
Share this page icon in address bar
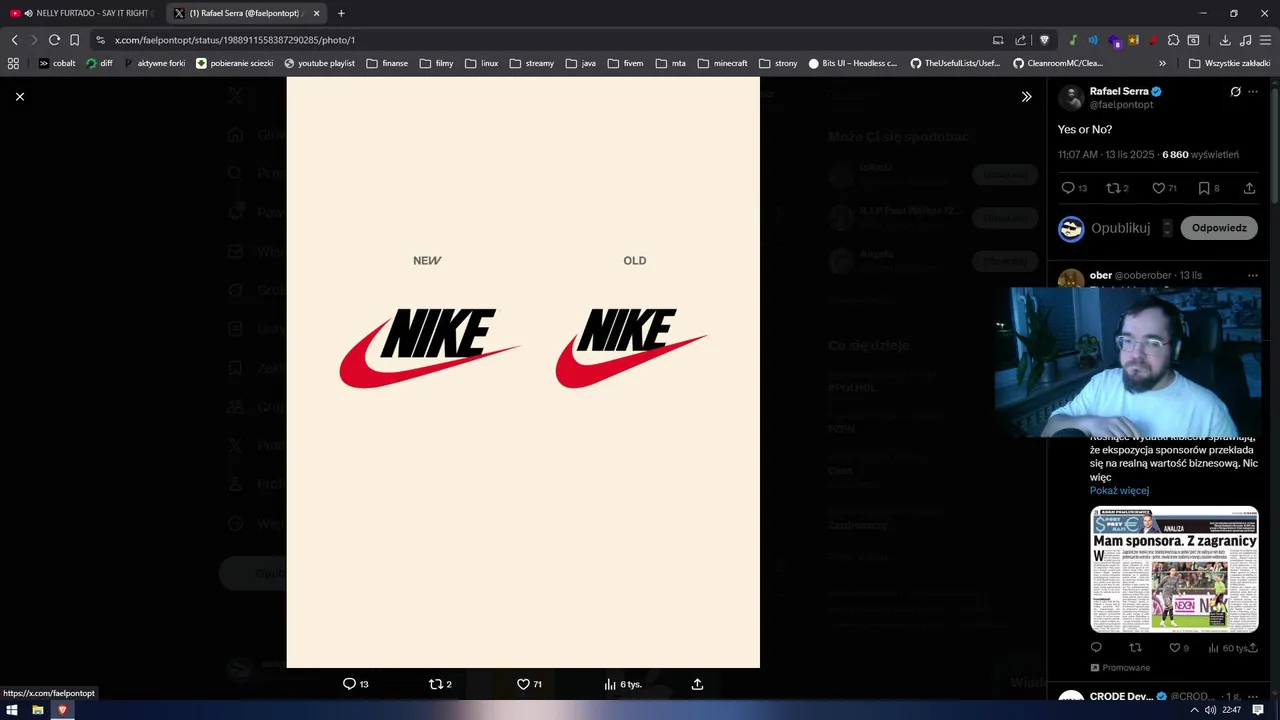coord(1020,40)
